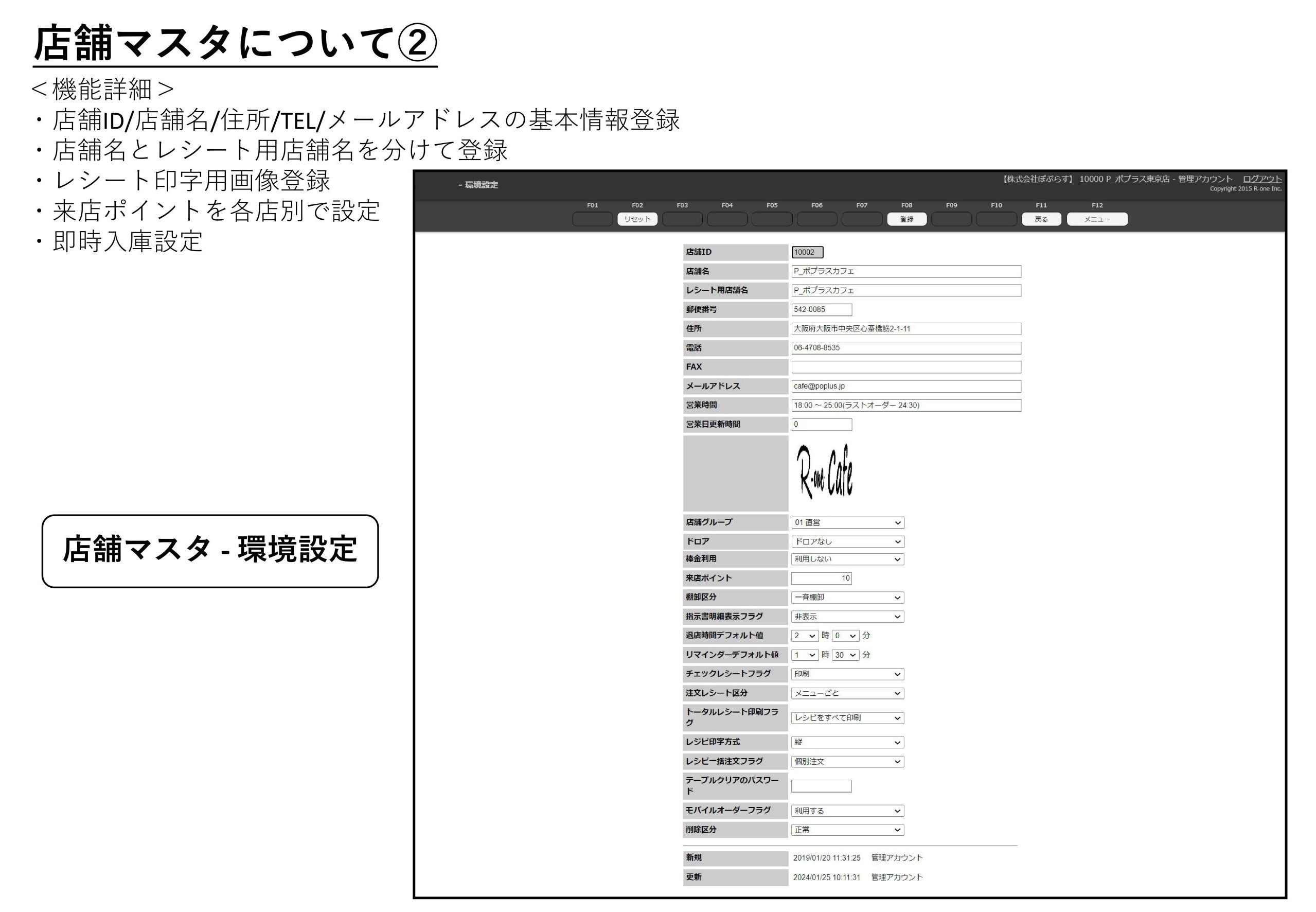This screenshot has width=1316, height=912.
Task: Click the ログアウト link
Action: 1262,179
